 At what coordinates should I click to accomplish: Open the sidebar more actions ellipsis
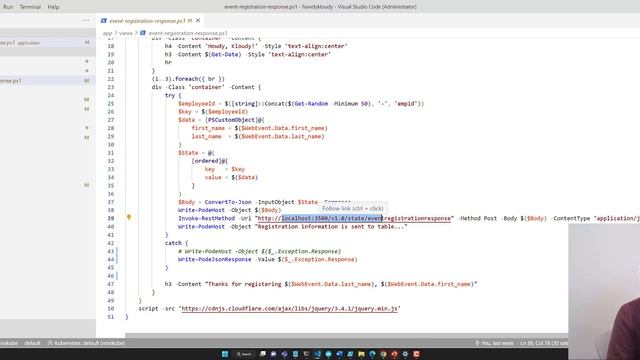click(x=86, y=20)
